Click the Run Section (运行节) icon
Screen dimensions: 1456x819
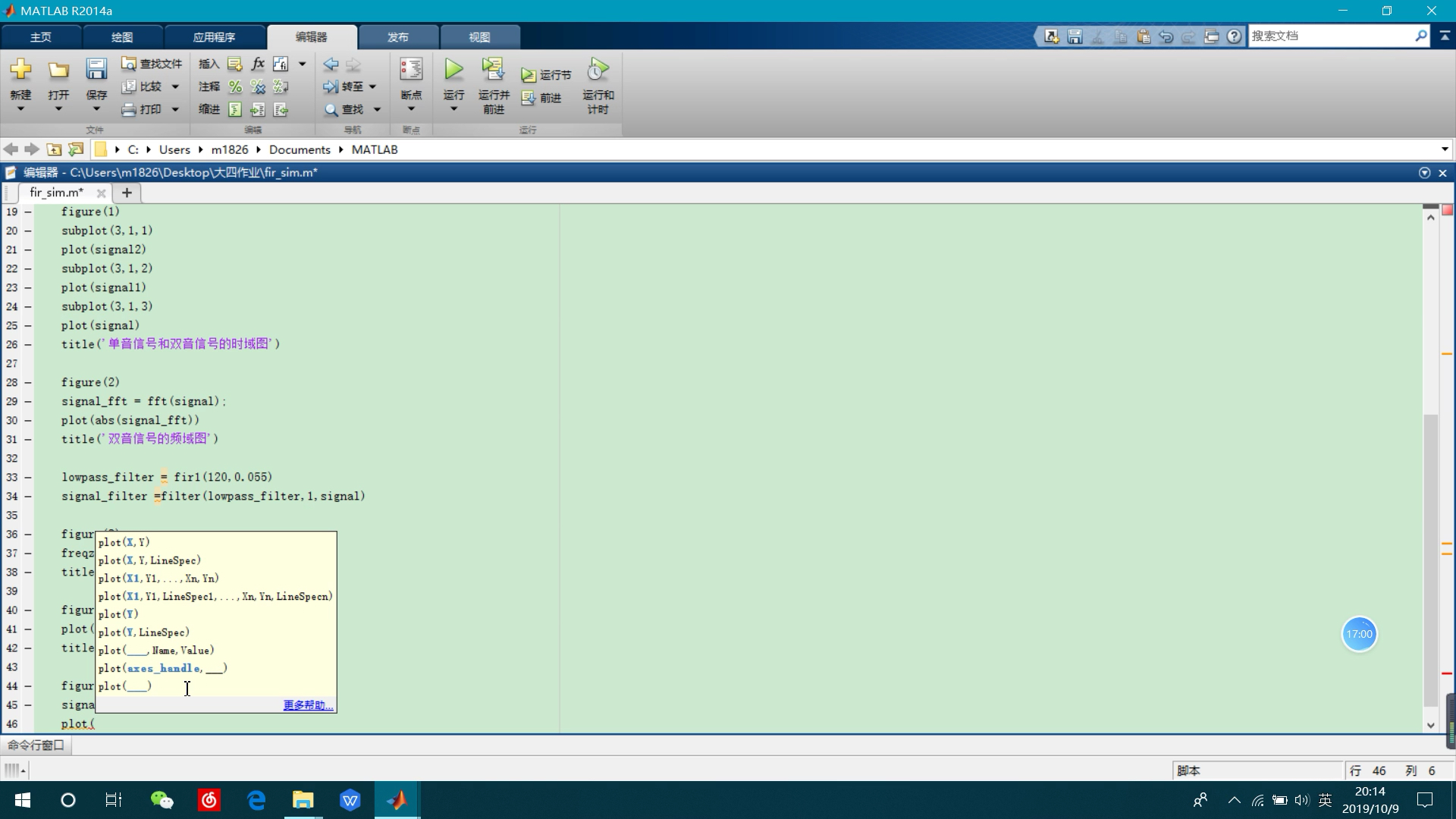pos(529,75)
